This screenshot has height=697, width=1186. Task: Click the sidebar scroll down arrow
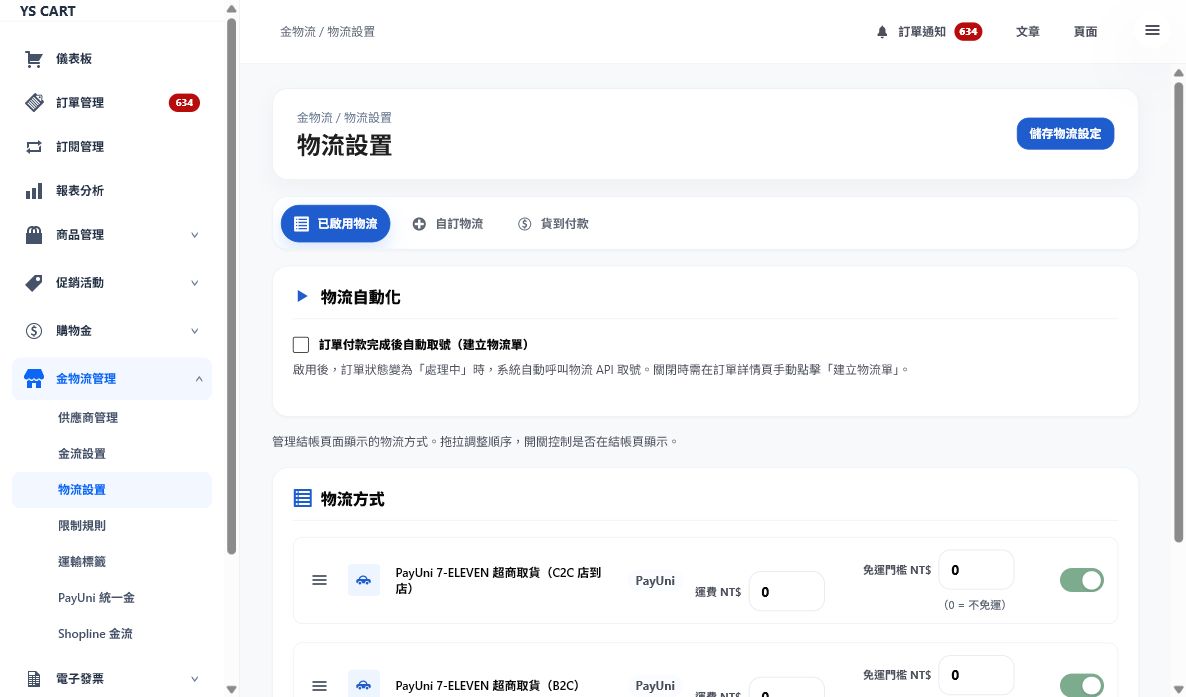tap(231, 689)
